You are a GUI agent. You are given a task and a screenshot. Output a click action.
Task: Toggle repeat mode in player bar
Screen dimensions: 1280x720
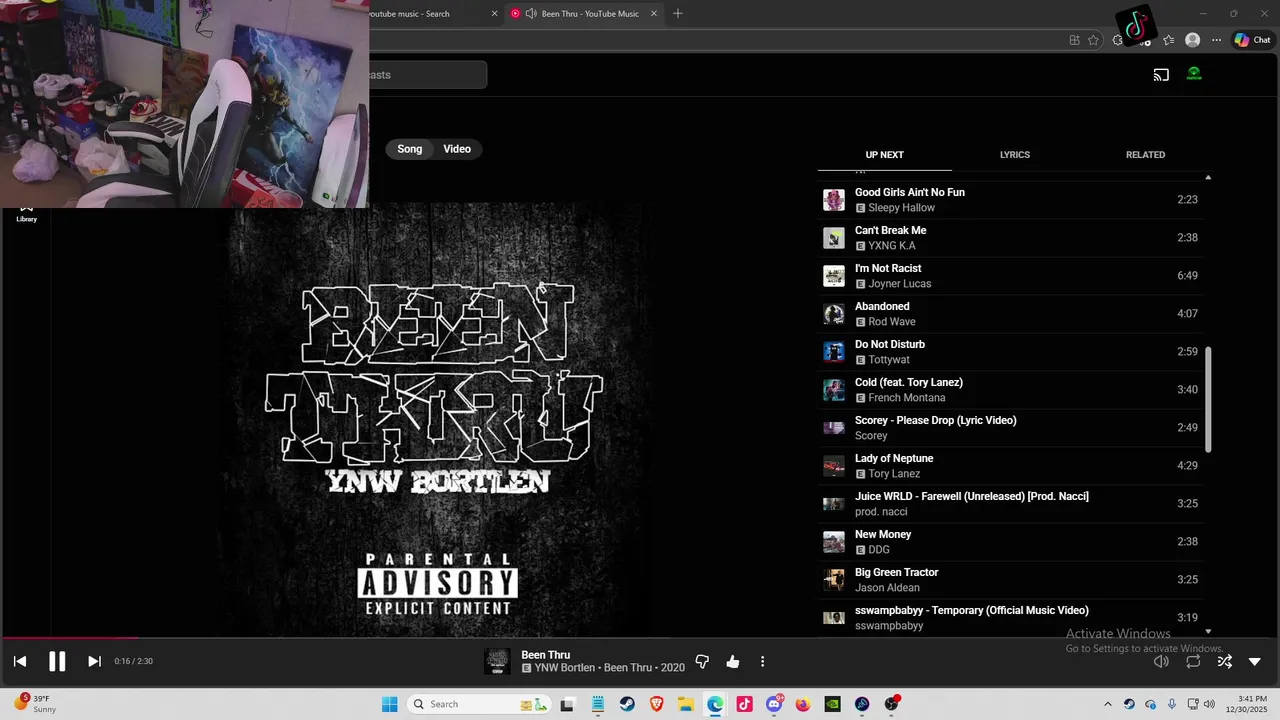tap(1193, 661)
